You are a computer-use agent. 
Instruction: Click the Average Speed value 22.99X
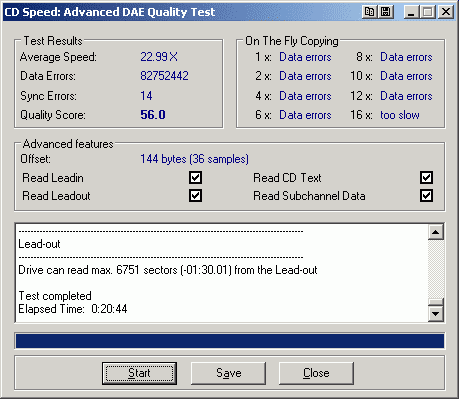point(159,57)
